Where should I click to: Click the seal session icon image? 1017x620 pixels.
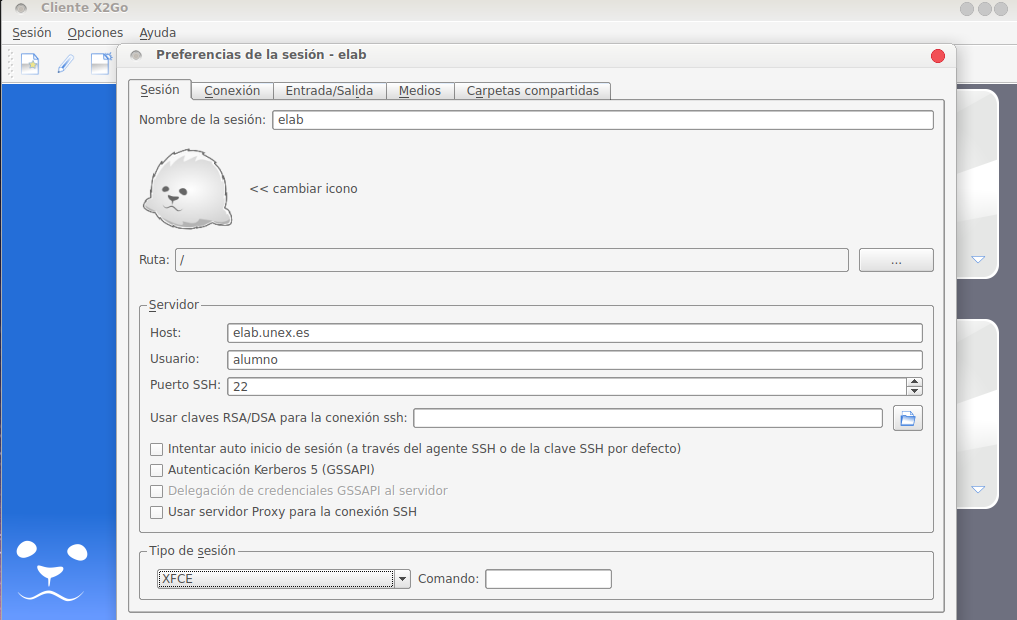pyautogui.click(x=187, y=190)
